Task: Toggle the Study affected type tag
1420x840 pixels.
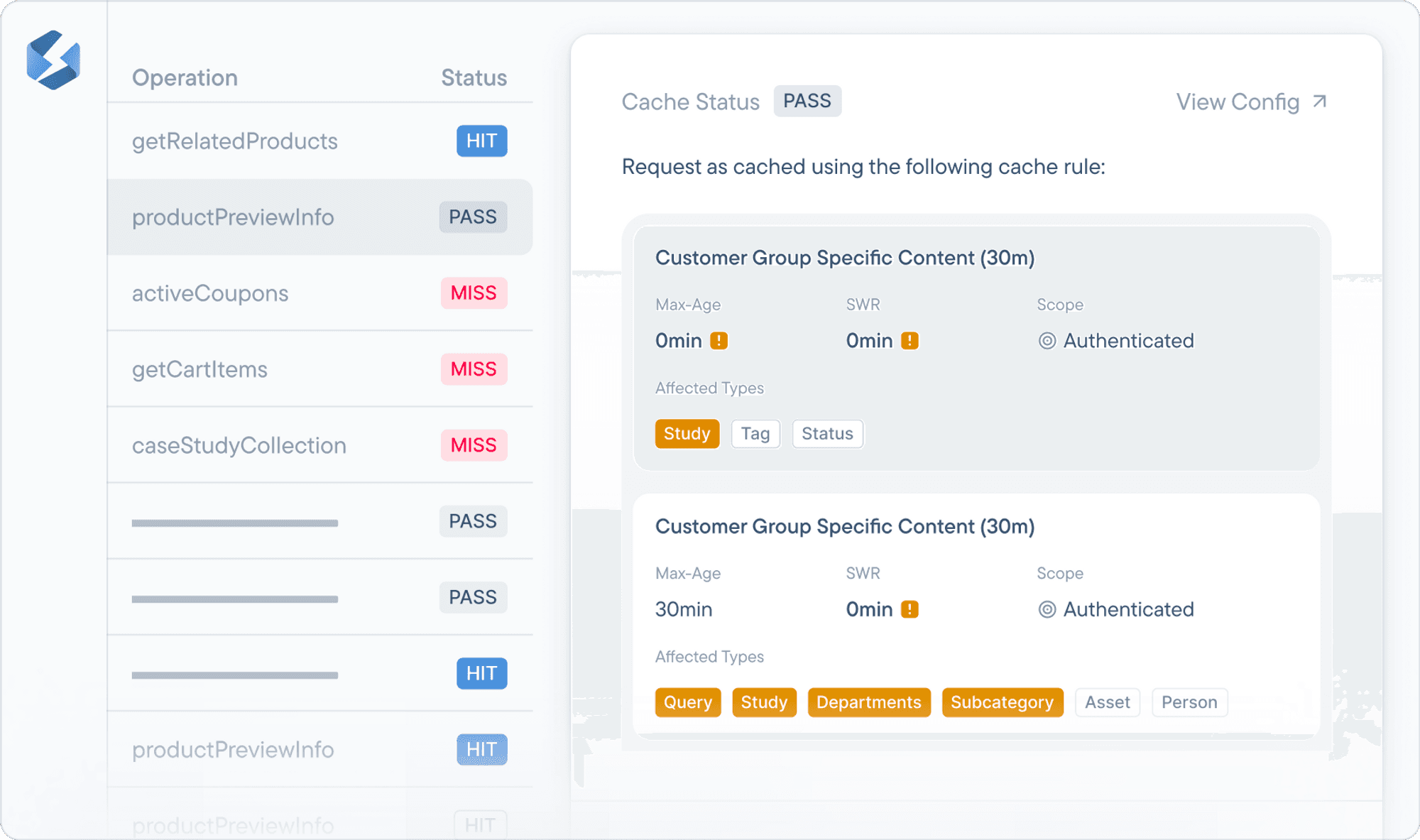Action: pos(687,433)
